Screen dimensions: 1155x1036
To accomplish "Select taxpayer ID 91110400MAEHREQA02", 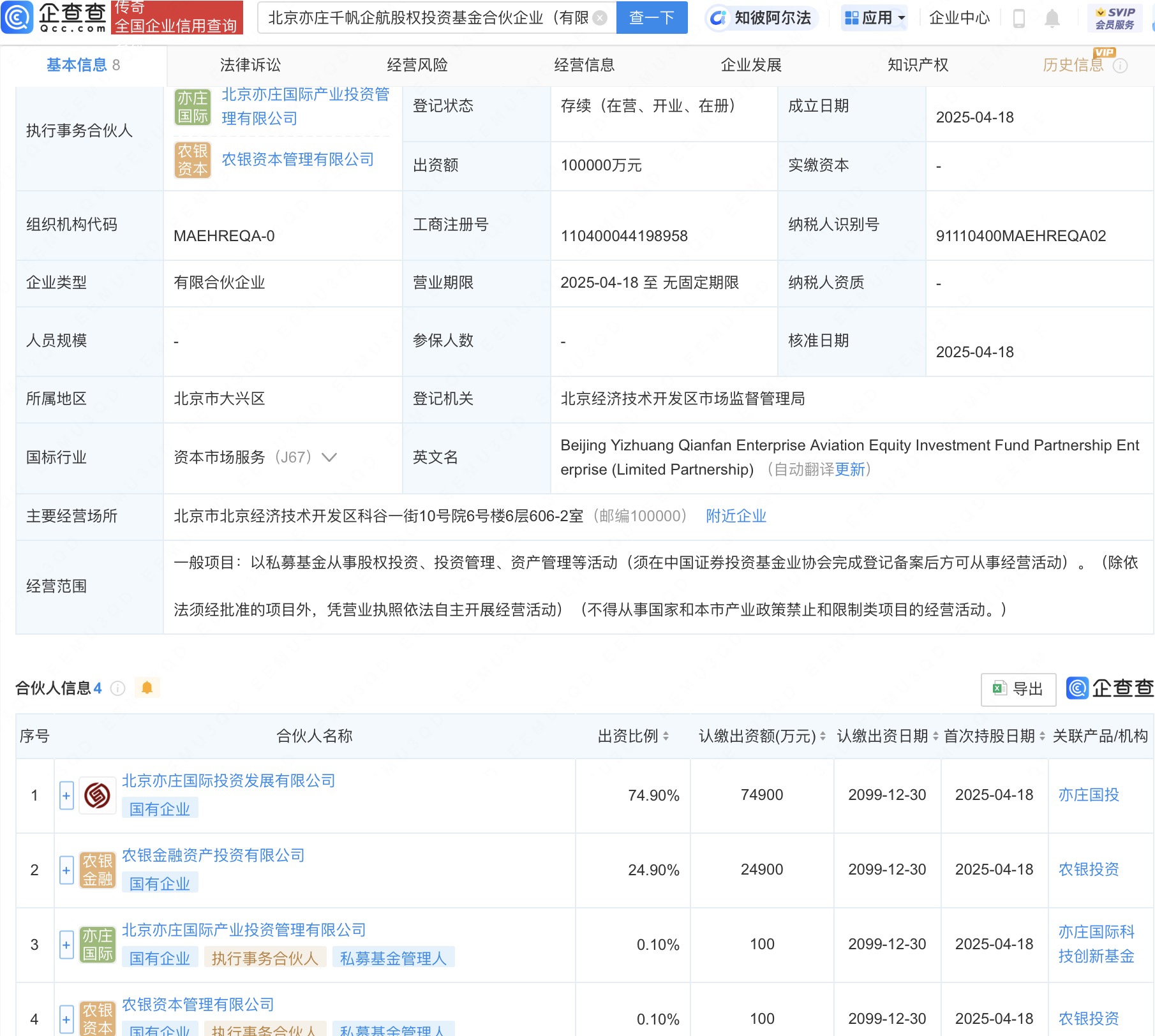I will (x=1021, y=236).
